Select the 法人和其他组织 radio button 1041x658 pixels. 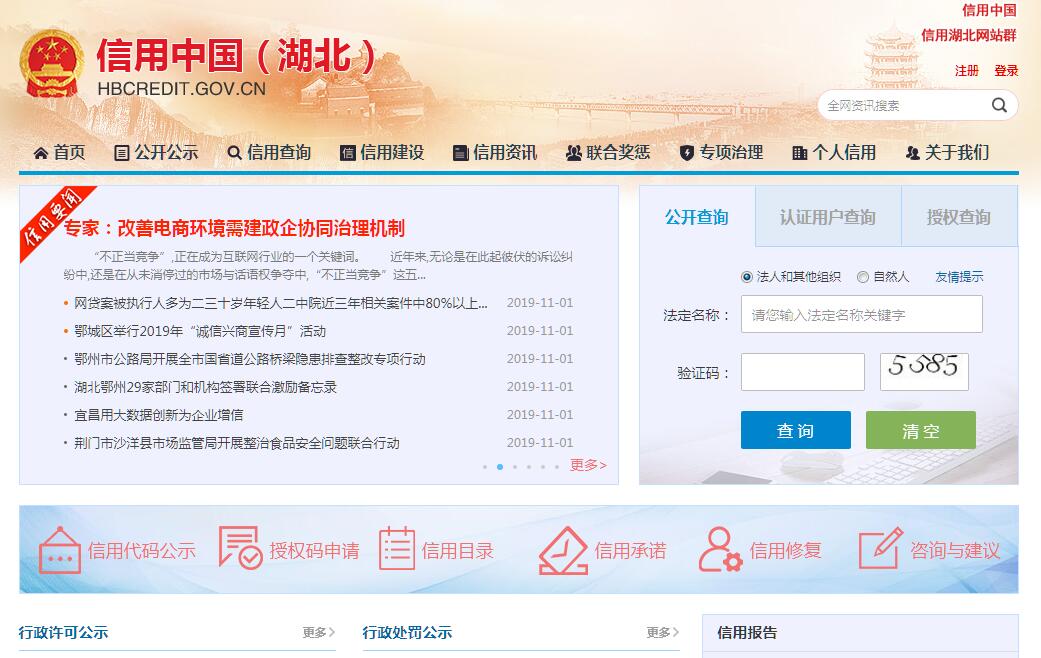coord(747,277)
